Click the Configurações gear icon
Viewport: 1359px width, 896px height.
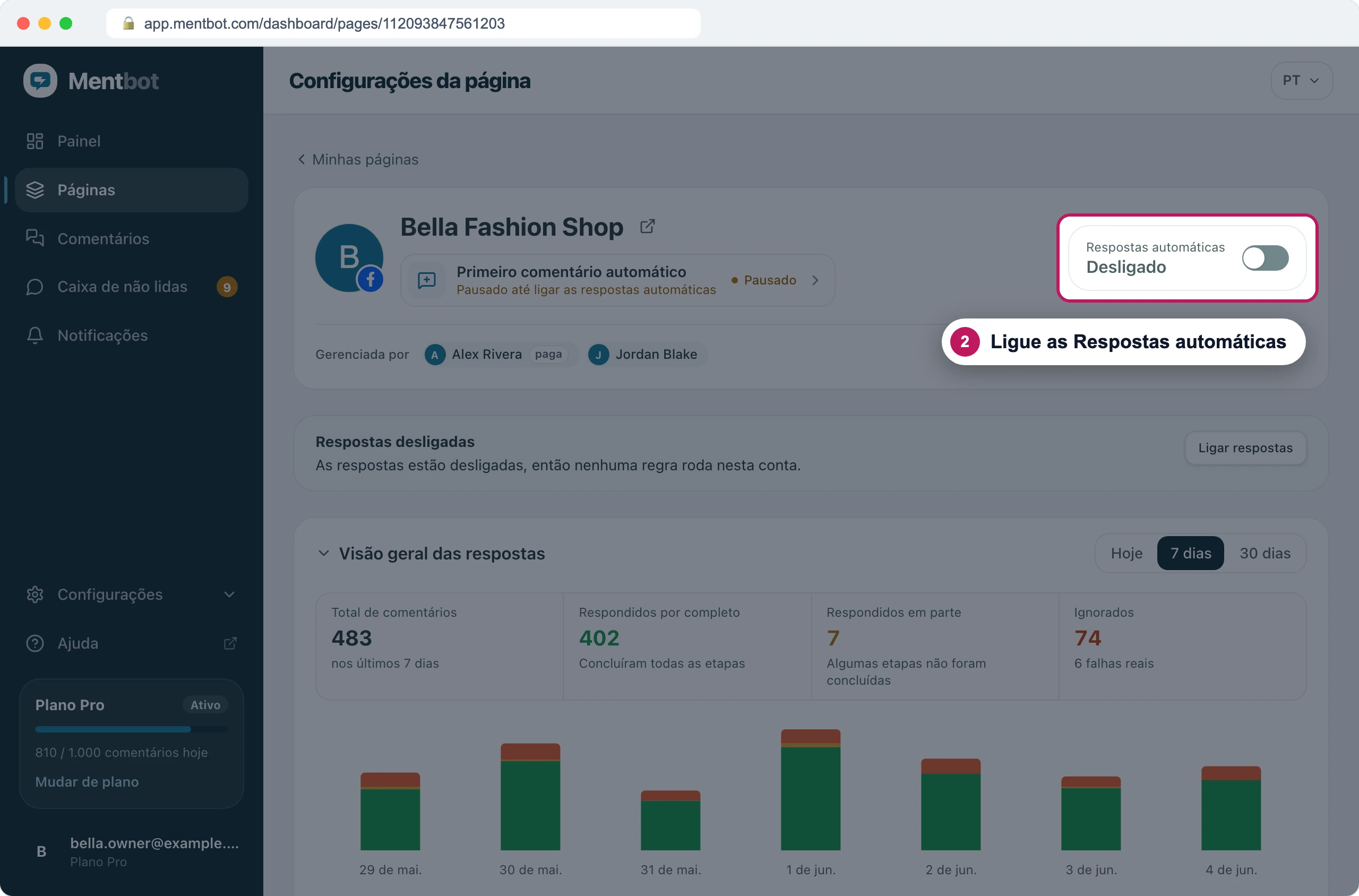(x=35, y=595)
